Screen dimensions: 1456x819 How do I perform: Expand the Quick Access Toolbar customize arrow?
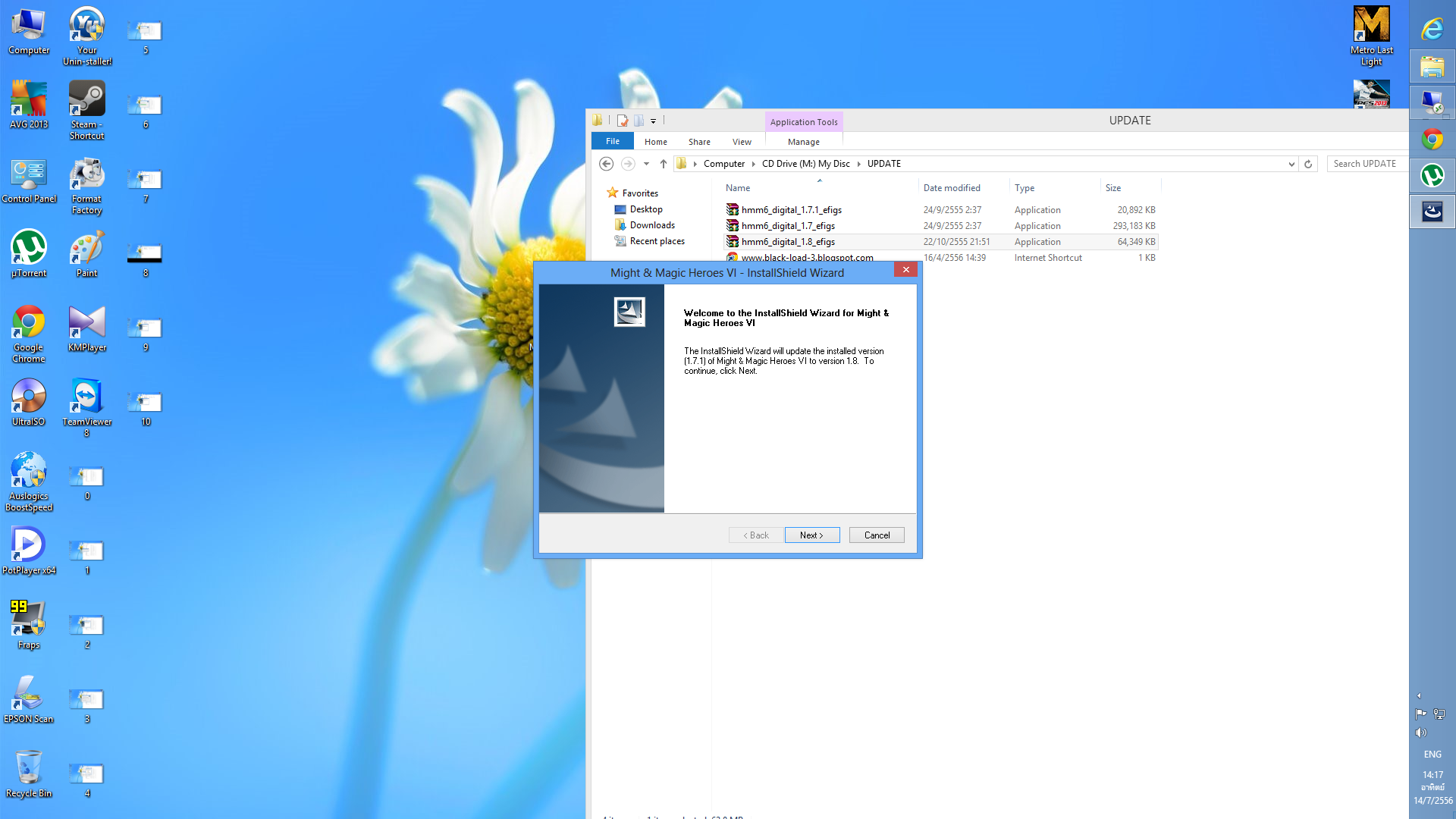[x=653, y=121]
